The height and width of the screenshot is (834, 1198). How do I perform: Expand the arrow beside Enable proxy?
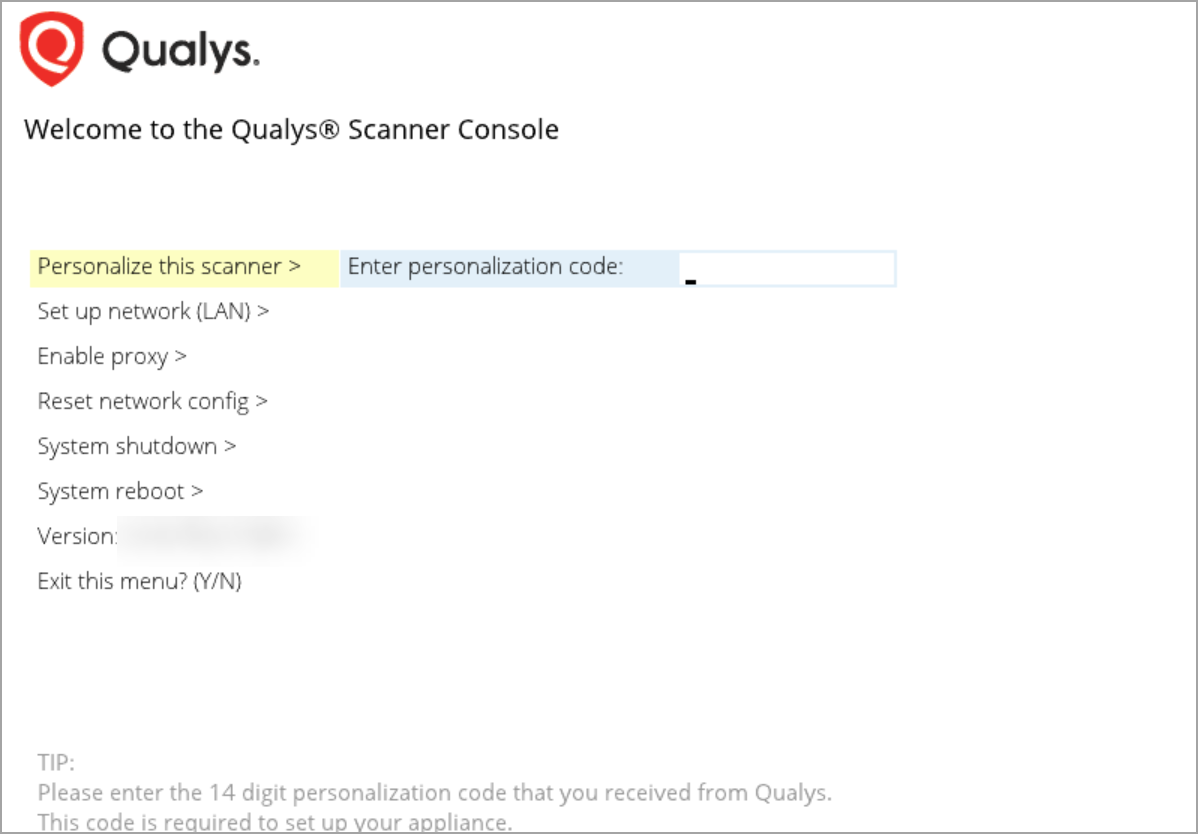pos(181,356)
